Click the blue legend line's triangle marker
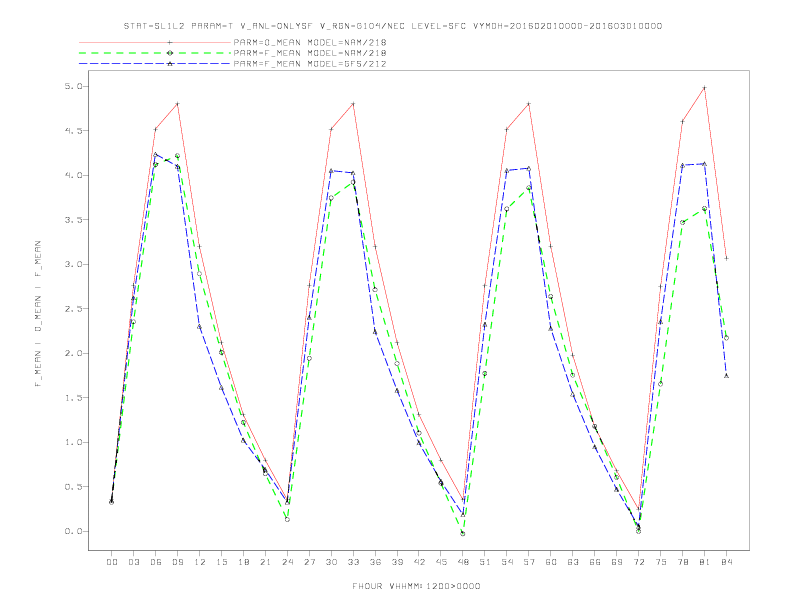 click(x=170, y=64)
